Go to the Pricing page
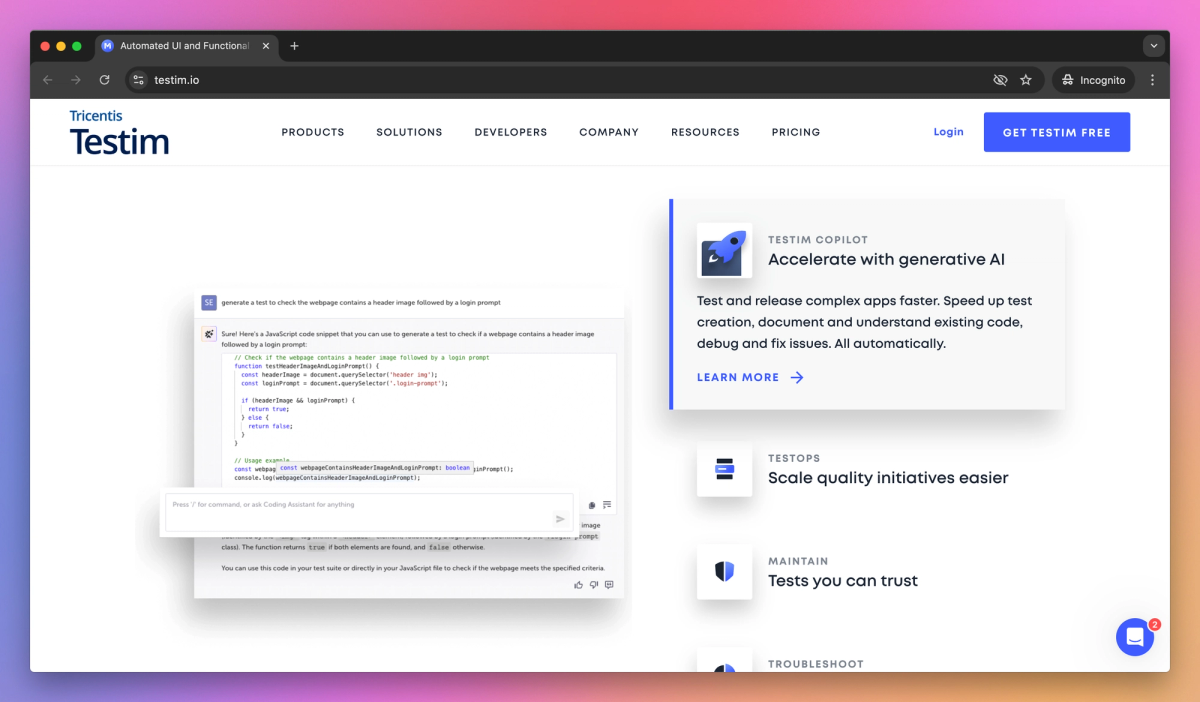This screenshot has width=1200, height=702. [796, 132]
